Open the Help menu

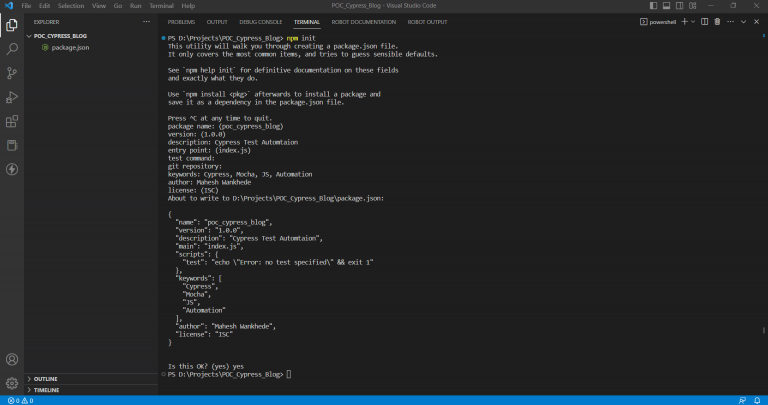point(188,6)
